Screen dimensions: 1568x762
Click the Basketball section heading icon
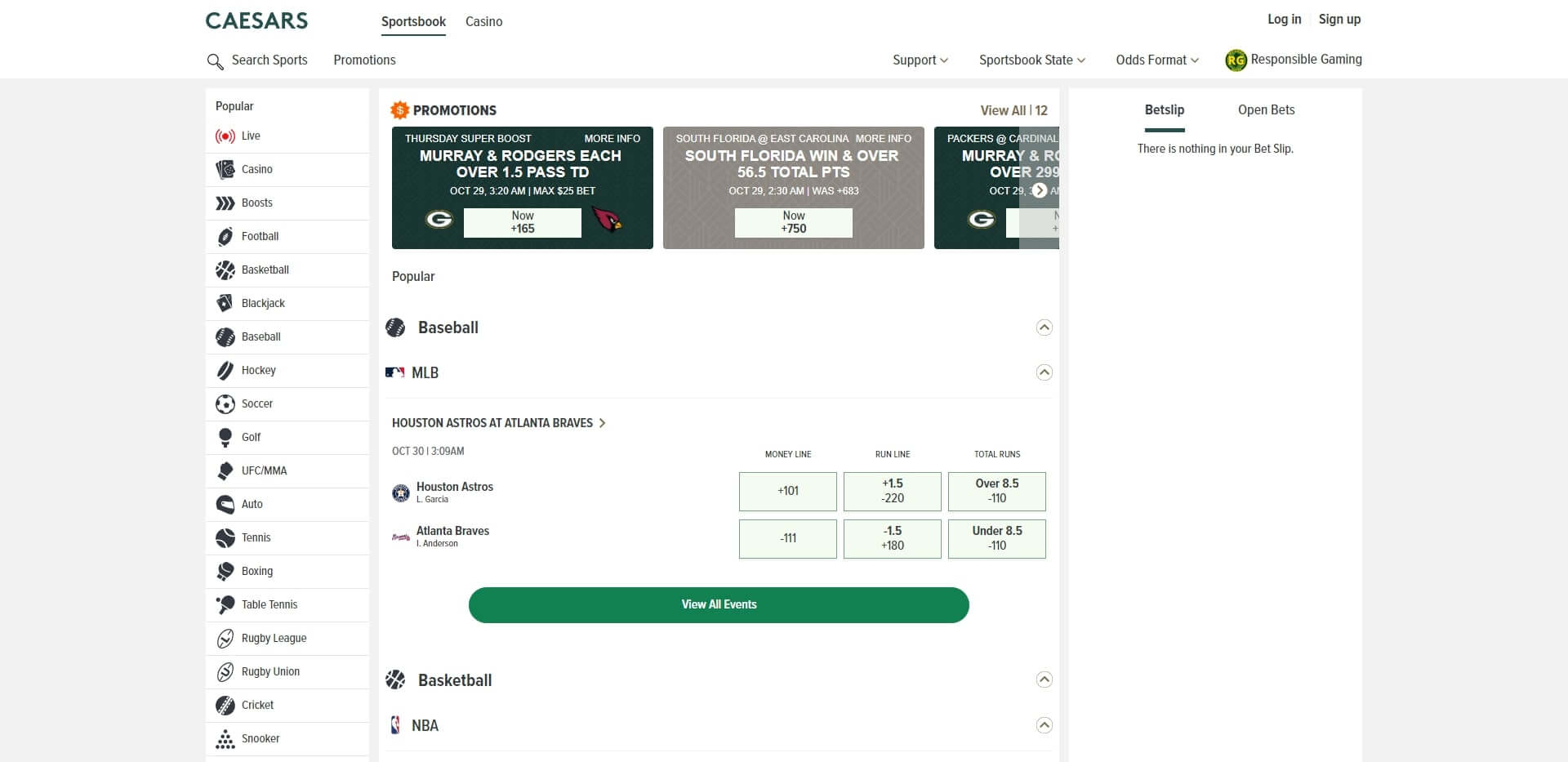[x=395, y=680]
